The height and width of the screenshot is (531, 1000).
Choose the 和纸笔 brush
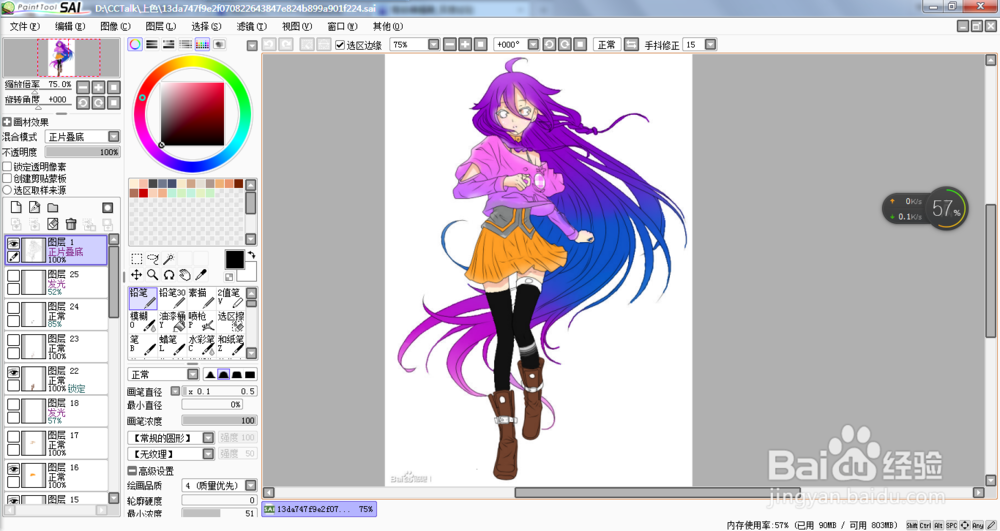pyautogui.click(x=230, y=346)
